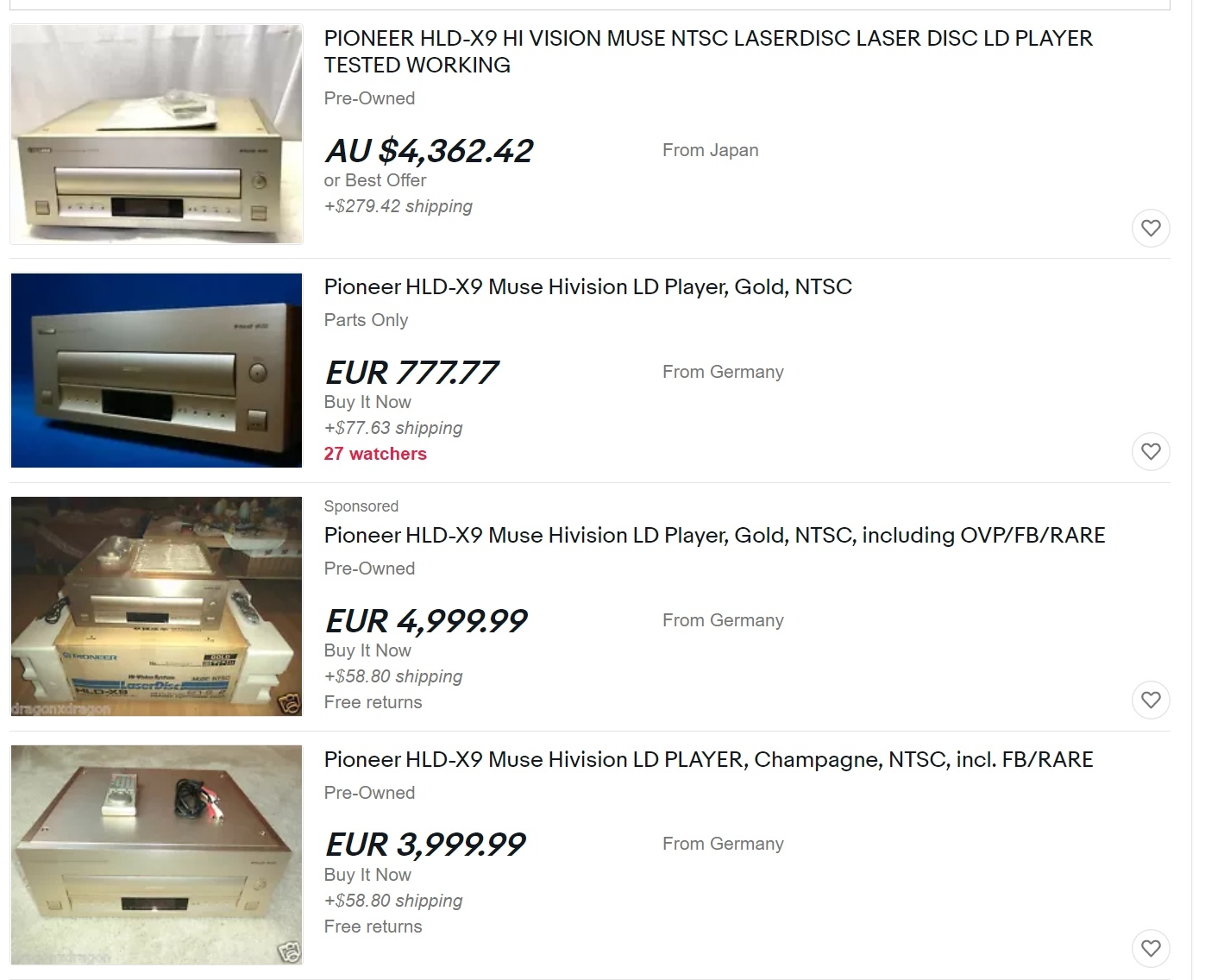The image size is (1205, 980).
Task: Click image search icon on last thumbnail
Action: coord(291,952)
